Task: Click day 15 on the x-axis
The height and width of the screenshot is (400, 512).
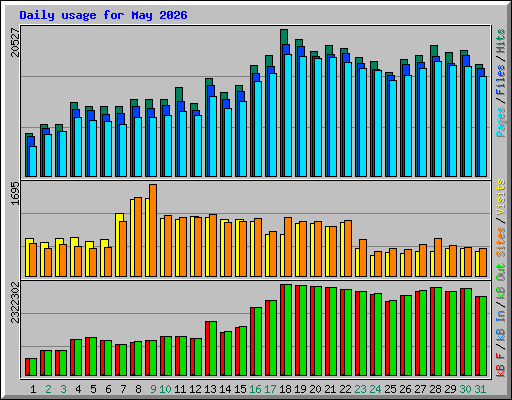Action: click(x=240, y=389)
